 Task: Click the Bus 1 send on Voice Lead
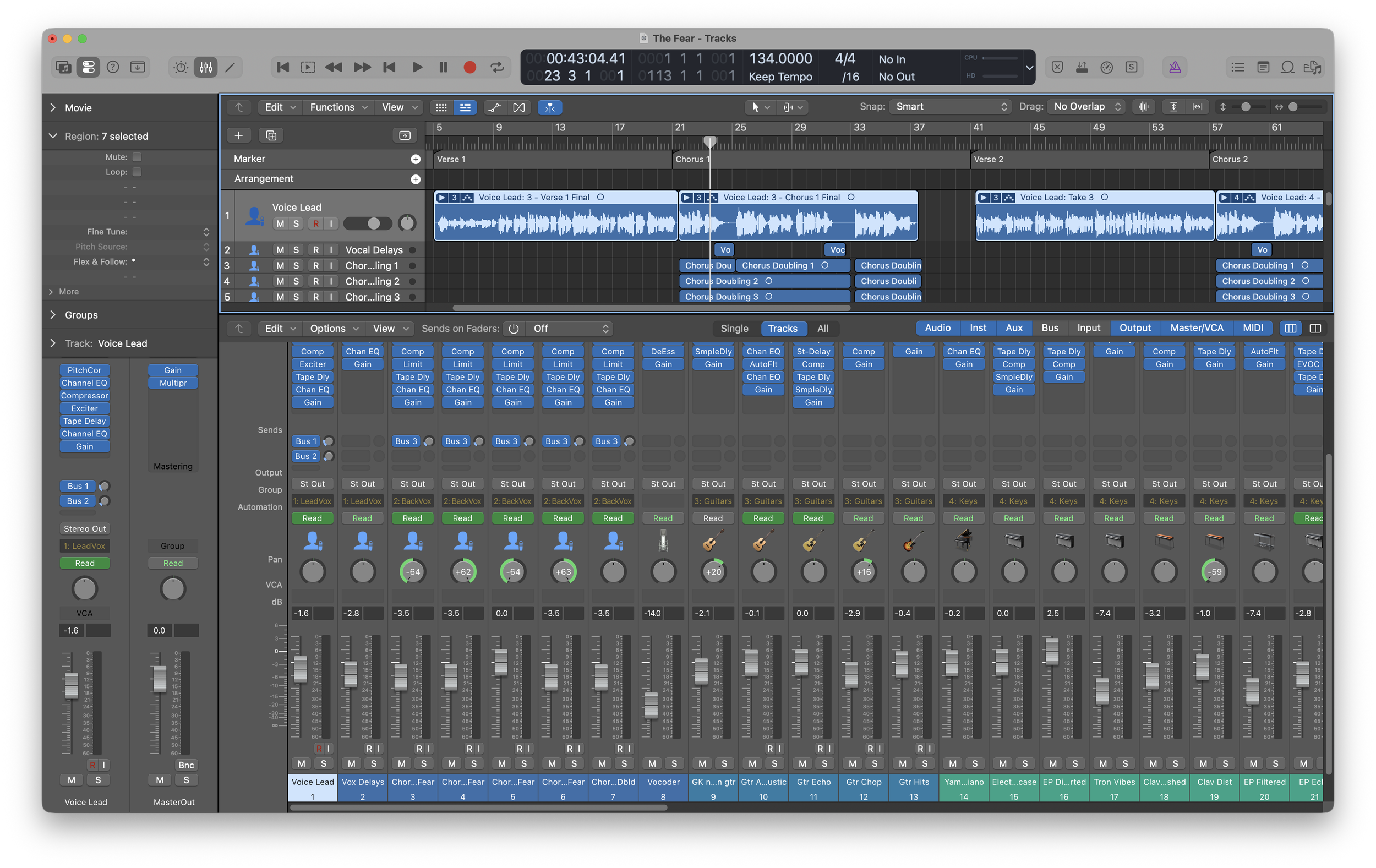point(305,440)
